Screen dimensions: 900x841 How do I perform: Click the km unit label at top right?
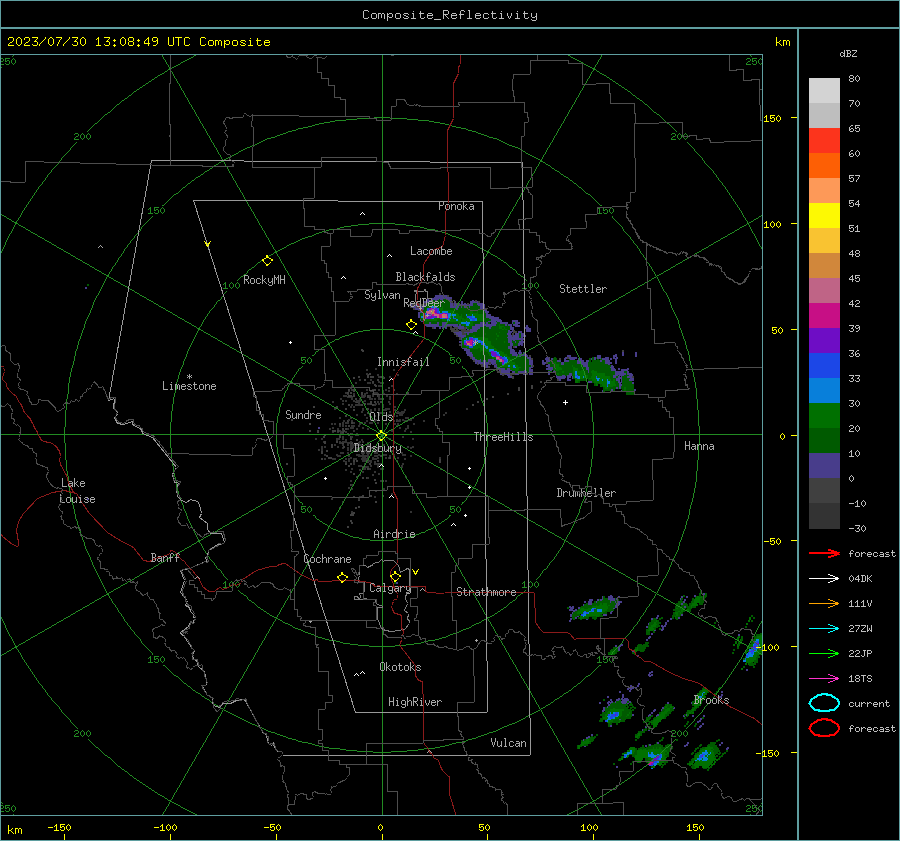pos(782,42)
